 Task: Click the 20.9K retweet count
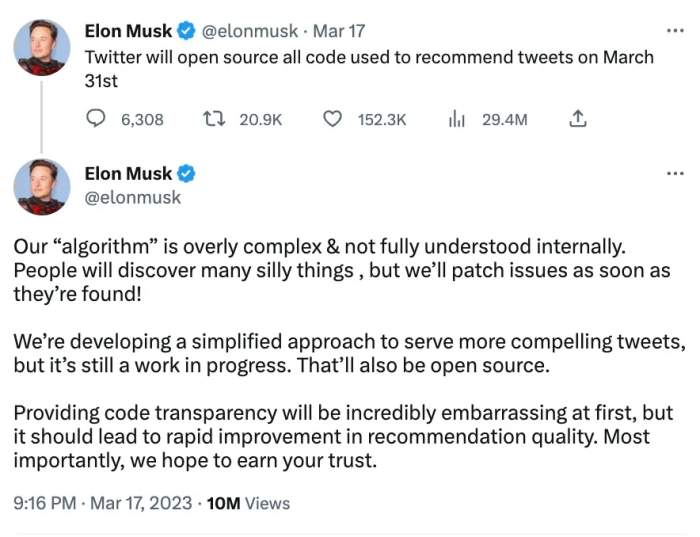pos(261,120)
